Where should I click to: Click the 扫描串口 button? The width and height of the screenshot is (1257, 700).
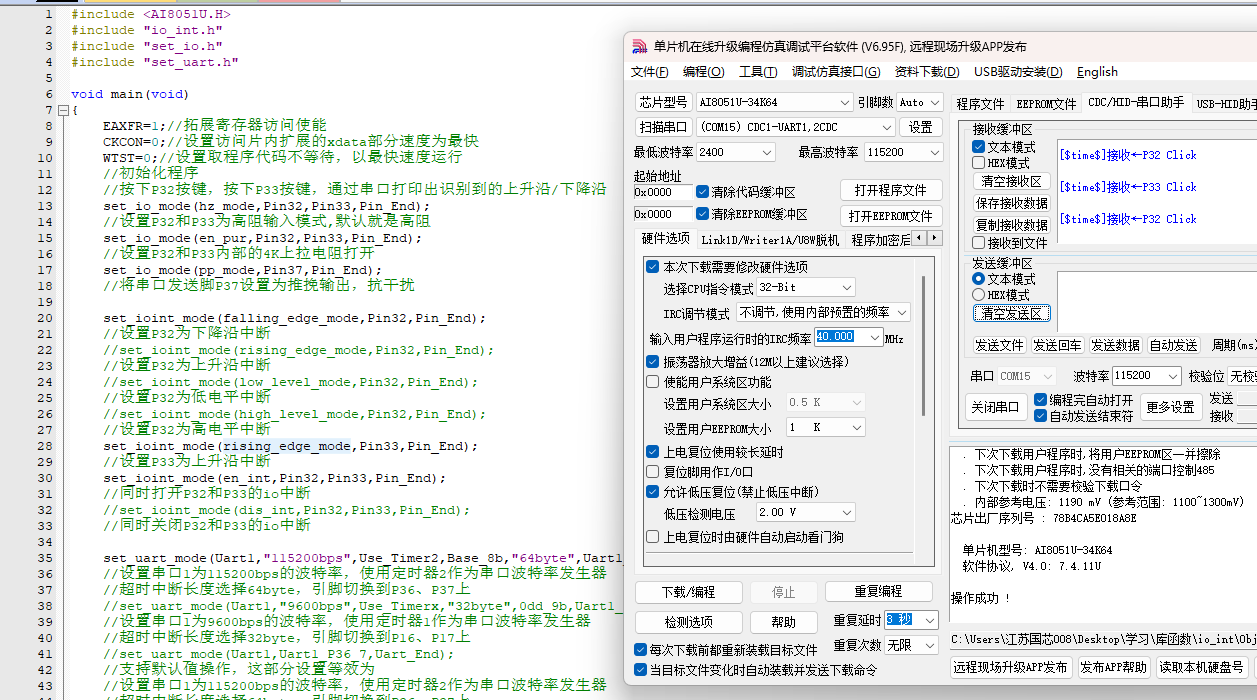coord(663,127)
